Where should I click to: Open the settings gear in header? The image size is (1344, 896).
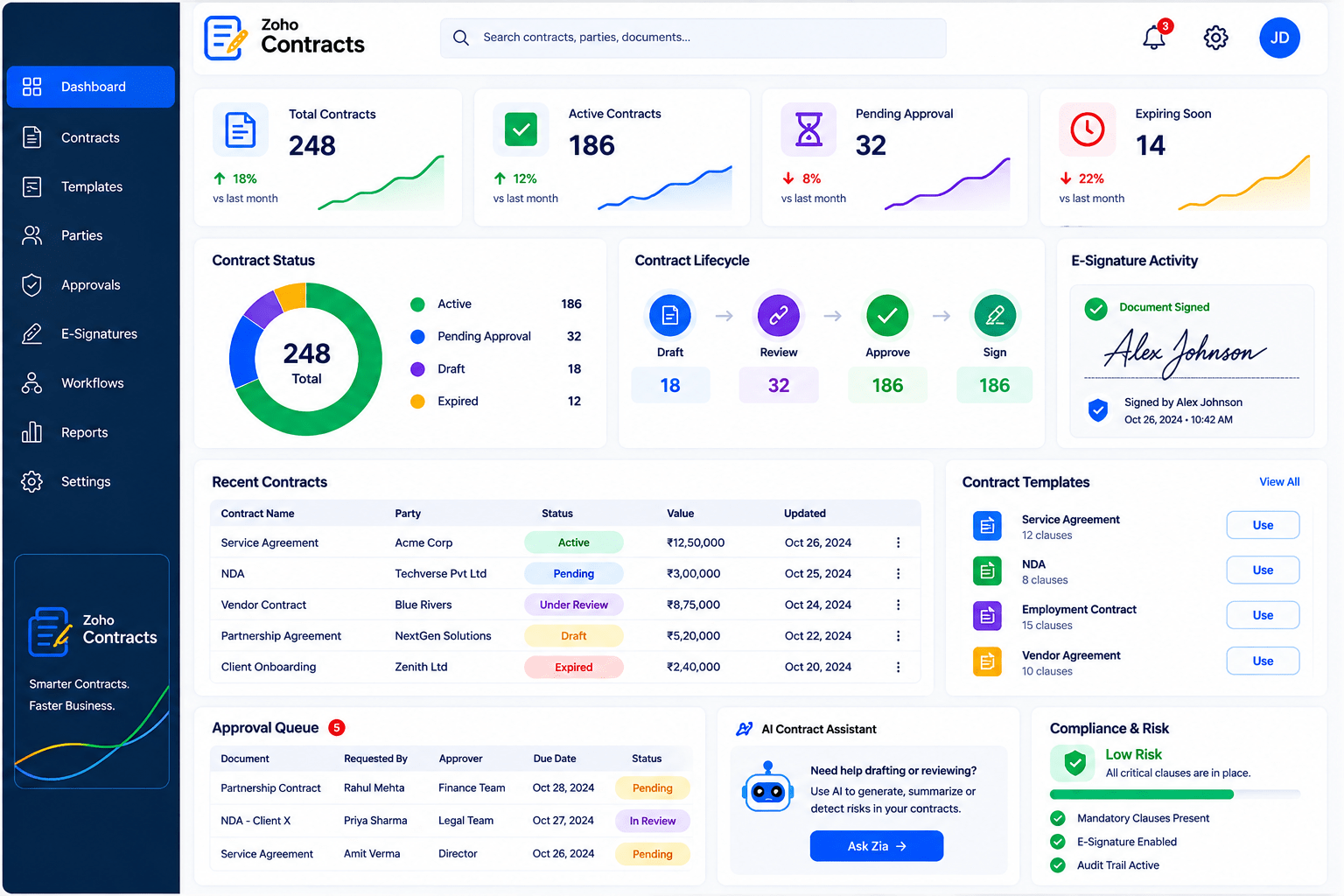coord(1215,38)
